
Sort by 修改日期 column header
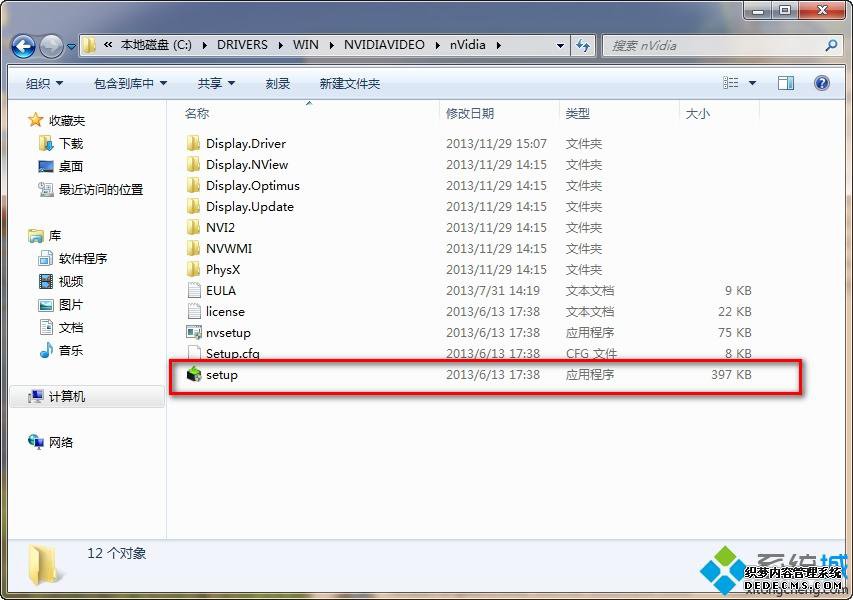tap(469, 113)
